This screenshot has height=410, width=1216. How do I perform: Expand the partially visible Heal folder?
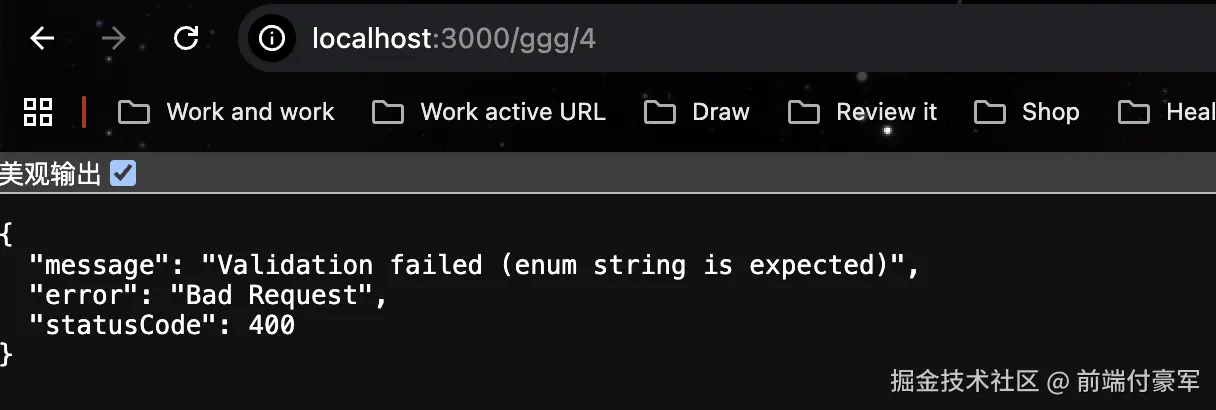coord(1166,112)
